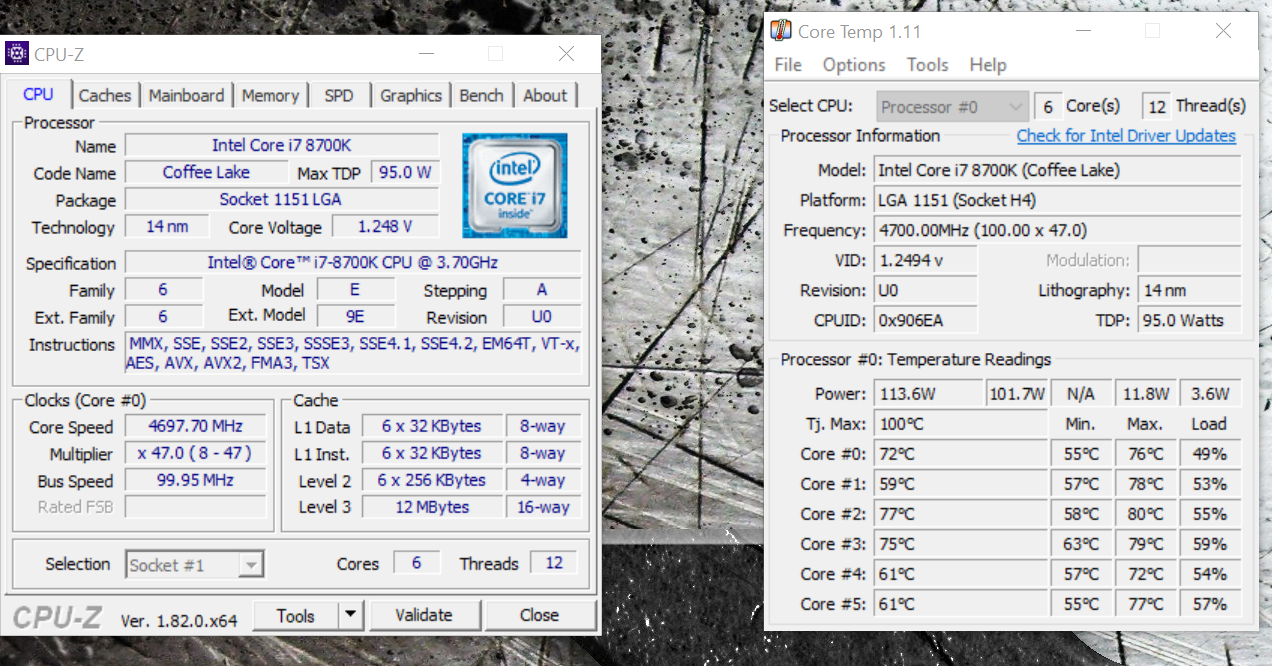Click the Level 2 value '6 x 256 KBytes'

coord(430,481)
